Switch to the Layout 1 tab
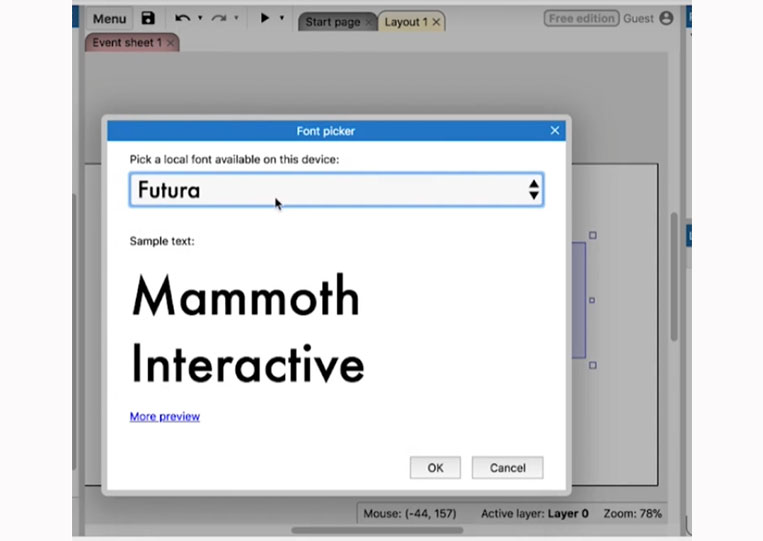Viewport: 763px width, 541px height. pos(406,22)
